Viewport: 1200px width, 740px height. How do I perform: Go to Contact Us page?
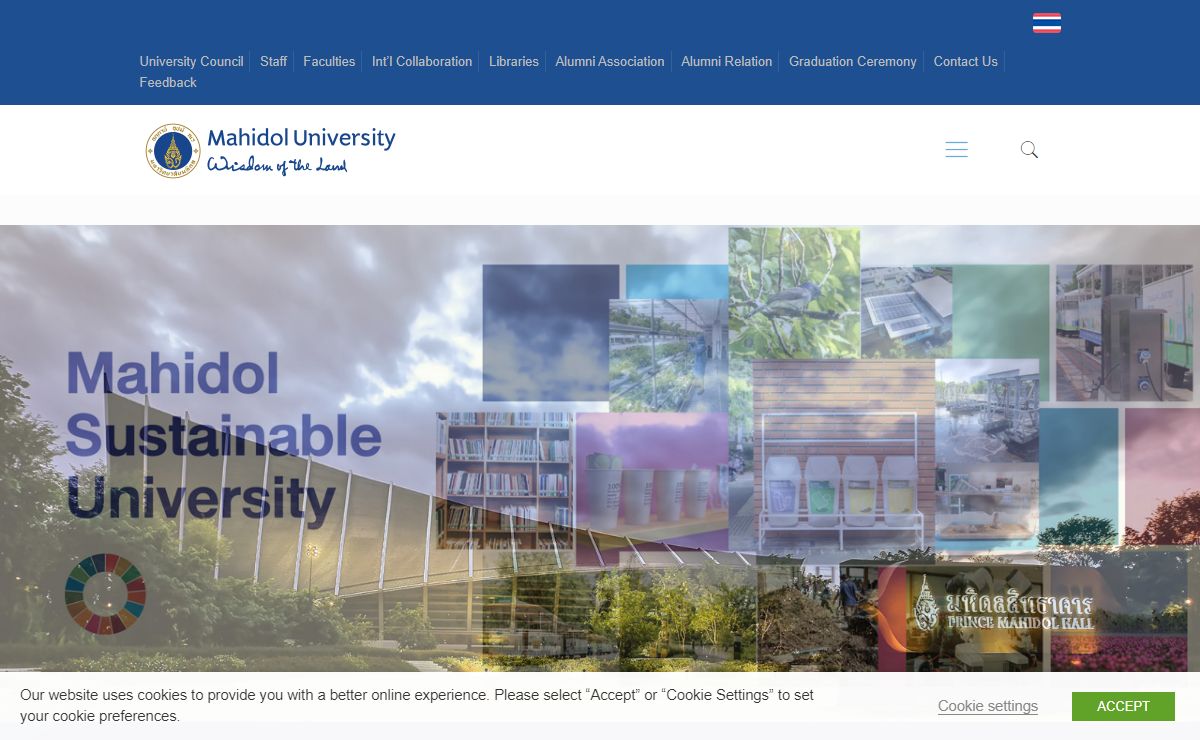click(966, 61)
